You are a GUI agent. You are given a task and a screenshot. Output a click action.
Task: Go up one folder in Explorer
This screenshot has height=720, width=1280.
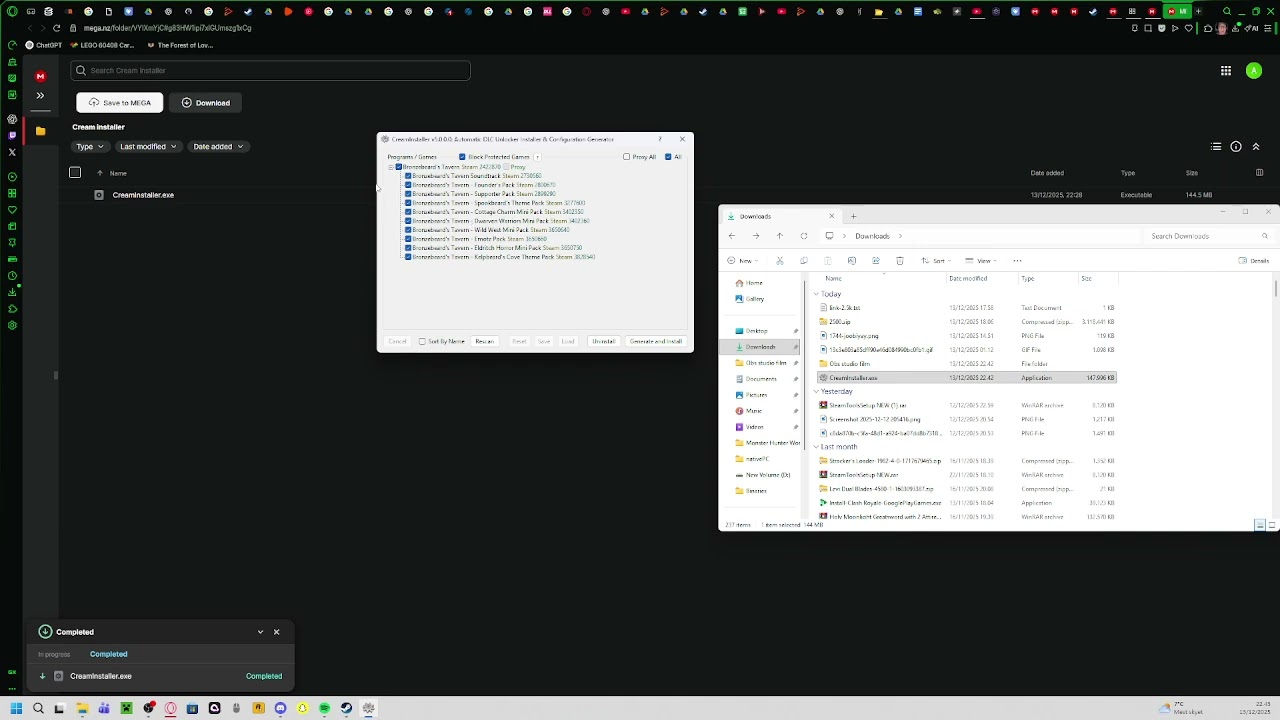pos(780,236)
